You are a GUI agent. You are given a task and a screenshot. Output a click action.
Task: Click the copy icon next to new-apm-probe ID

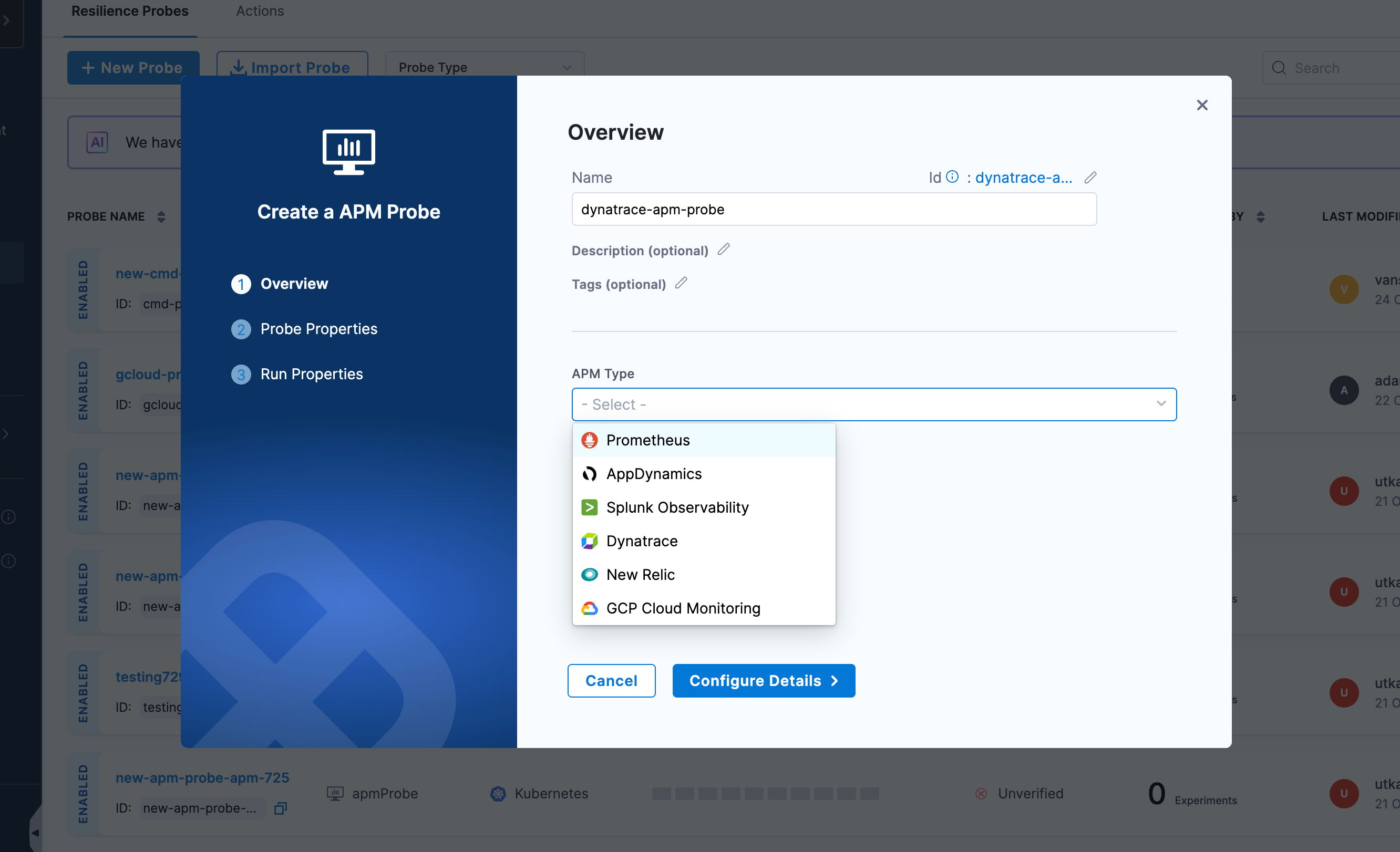point(280,808)
